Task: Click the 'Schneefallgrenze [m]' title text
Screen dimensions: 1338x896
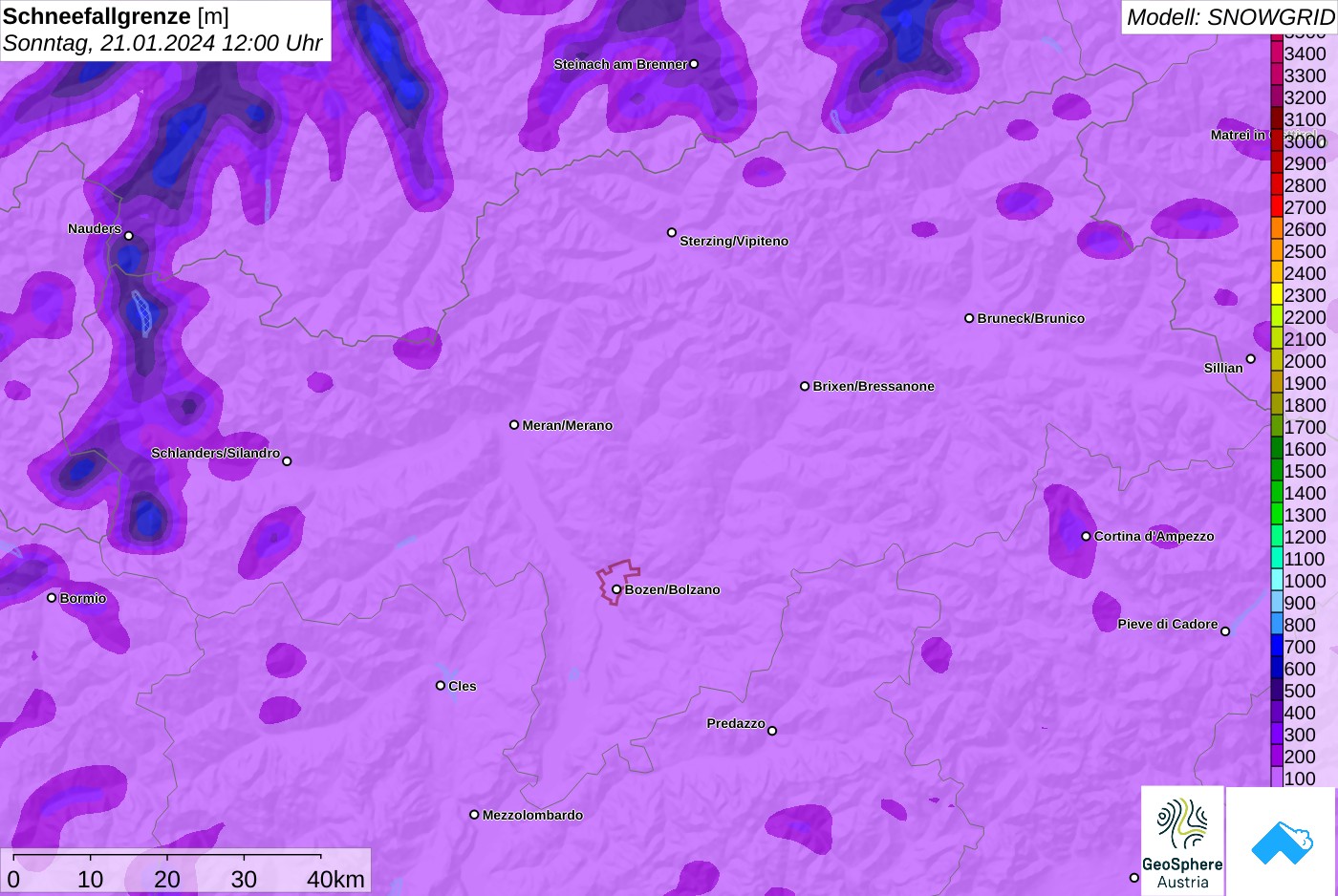Action: coord(116,17)
